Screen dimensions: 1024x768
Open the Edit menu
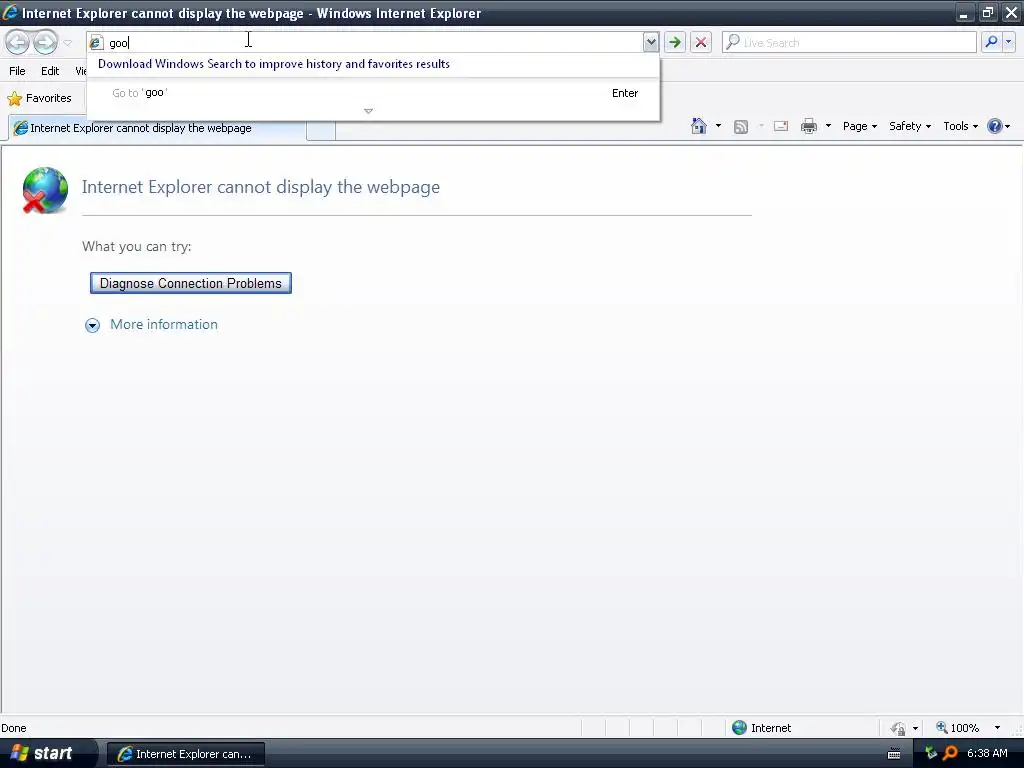pos(50,71)
